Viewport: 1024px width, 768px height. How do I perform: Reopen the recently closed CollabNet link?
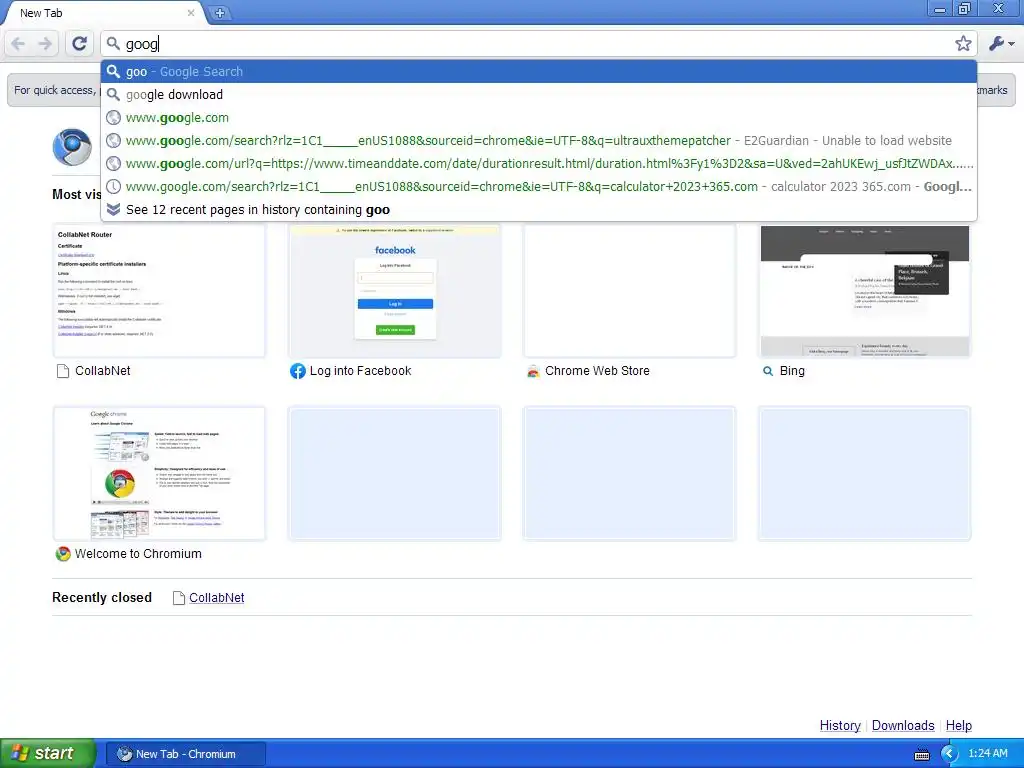pyautogui.click(x=216, y=598)
